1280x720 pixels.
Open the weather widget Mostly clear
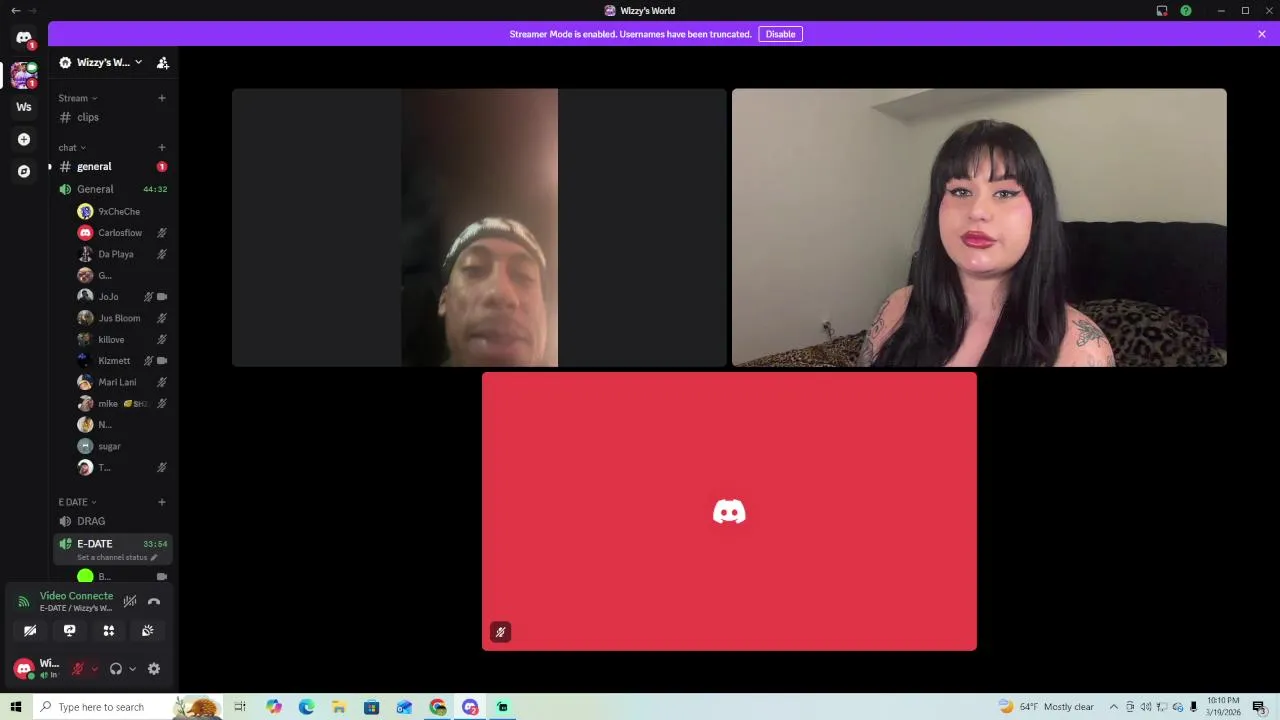(1046, 707)
